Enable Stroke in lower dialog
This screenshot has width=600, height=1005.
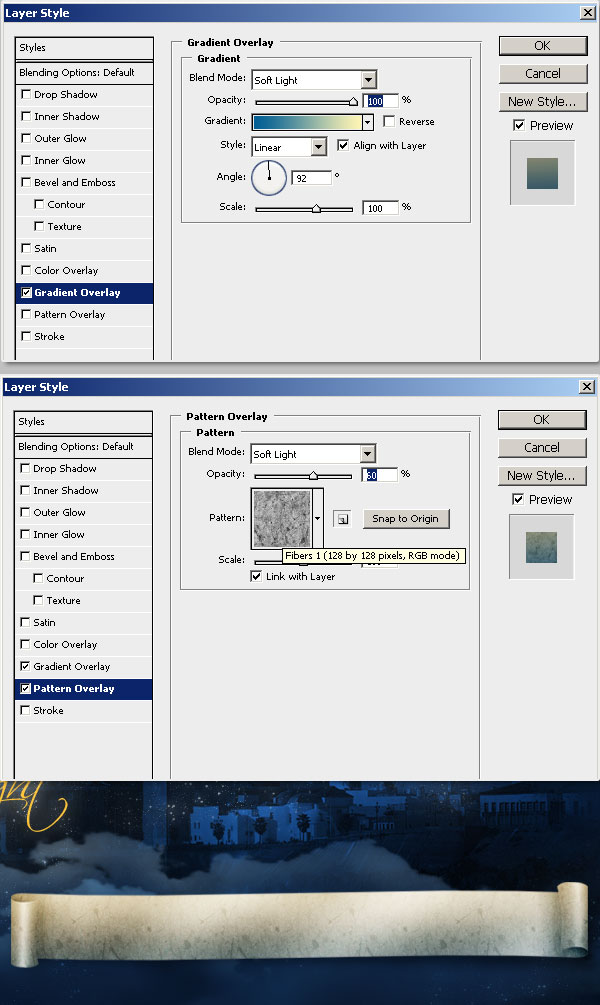(25, 710)
